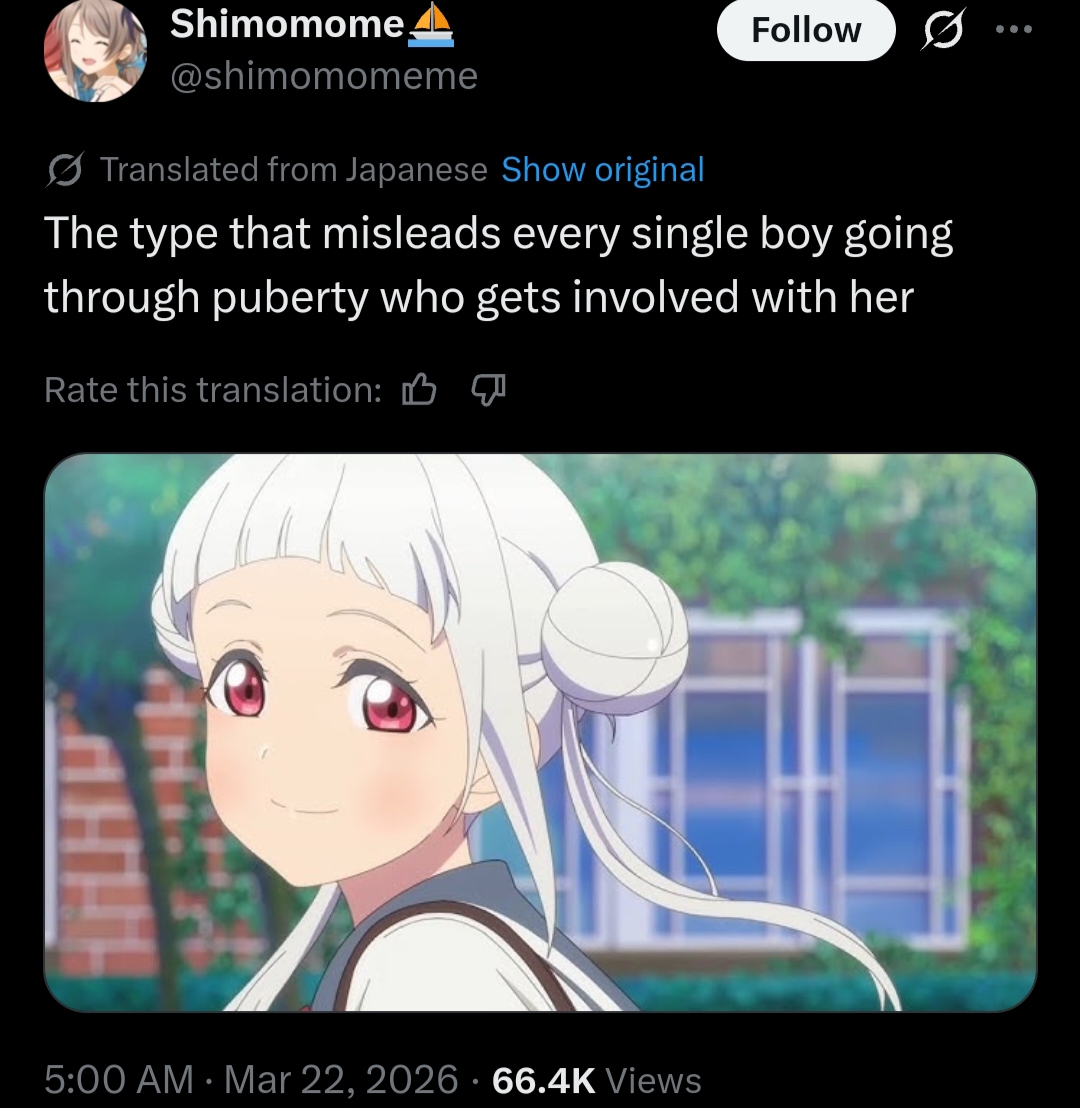Click the Views word after 66.4K
This screenshot has height=1108, width=1080.
coord(653,1080)
